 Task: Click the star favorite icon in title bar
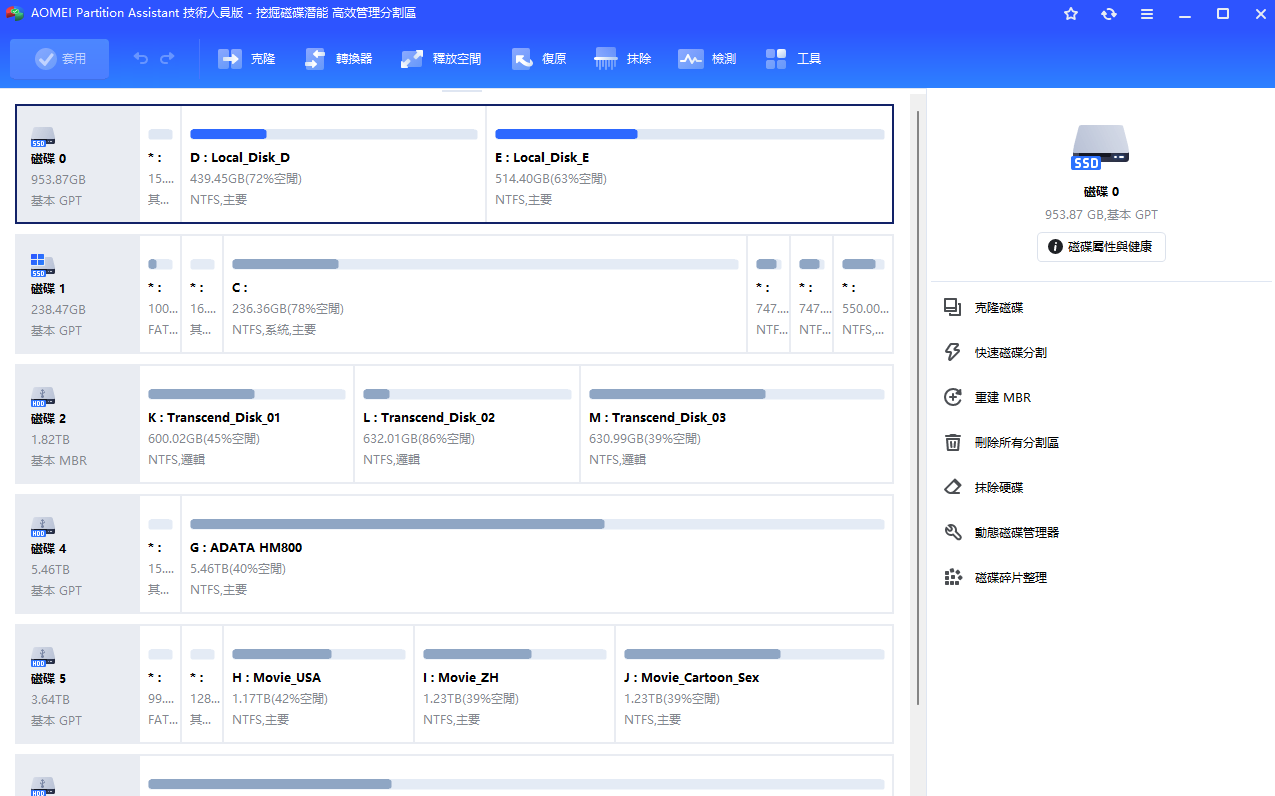(x=1071, y=14)
